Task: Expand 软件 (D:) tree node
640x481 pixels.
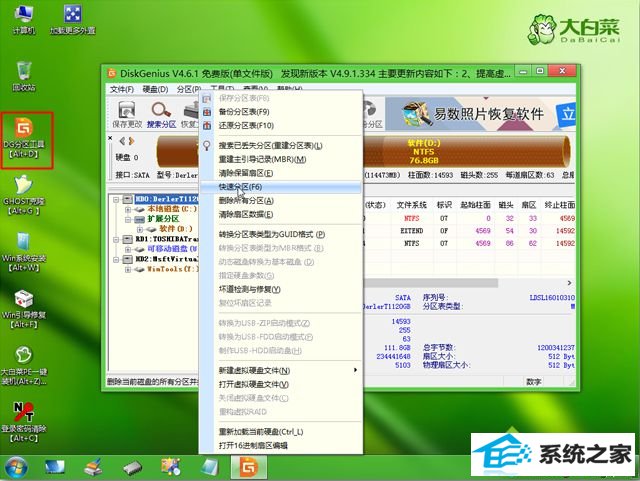Action: coord(140,229)
